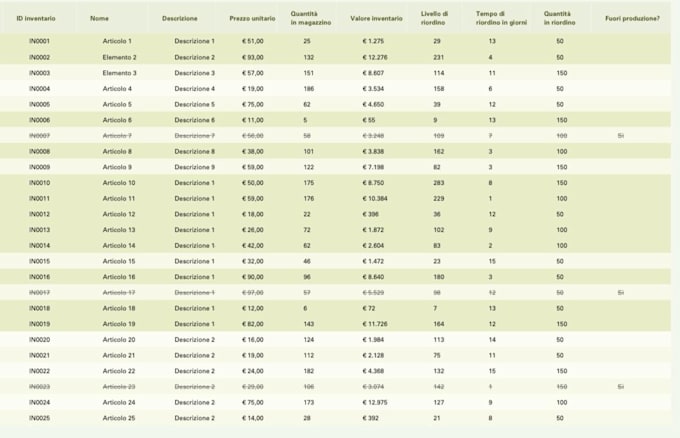Click the name cell 'Elemento 2'

pos(119,57)
